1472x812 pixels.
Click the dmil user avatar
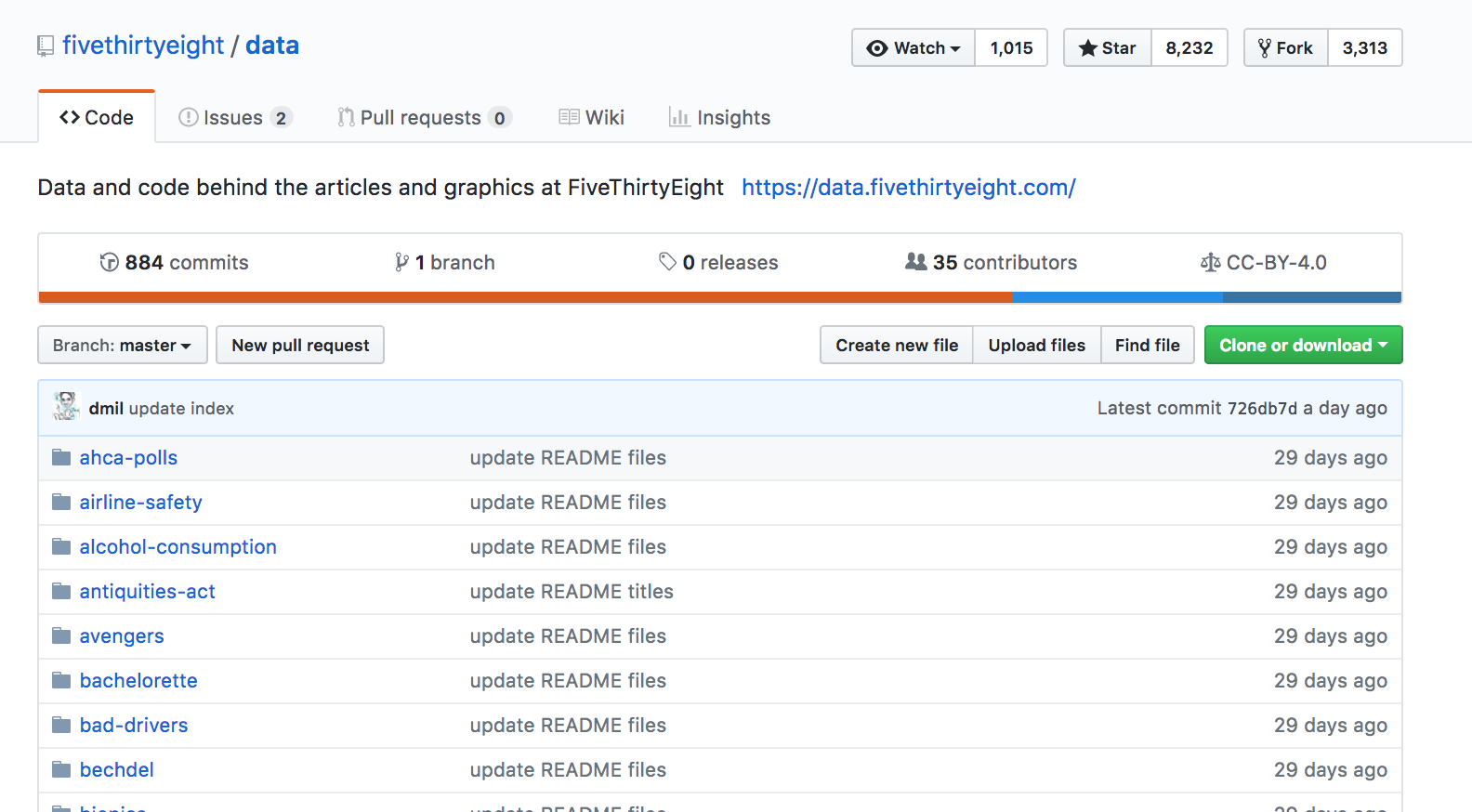click(66, 407)
